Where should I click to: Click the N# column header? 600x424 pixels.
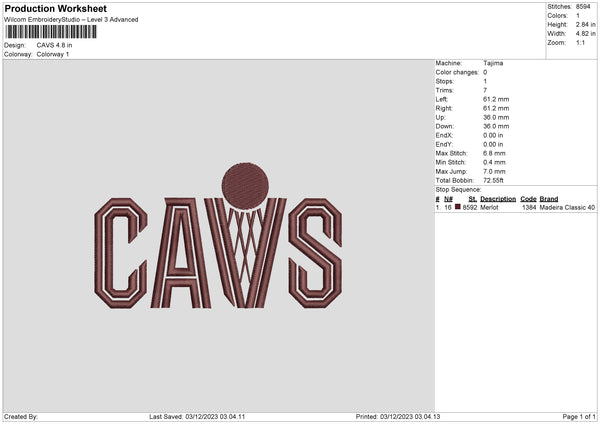pyautogui.click(x=449, y=198)
